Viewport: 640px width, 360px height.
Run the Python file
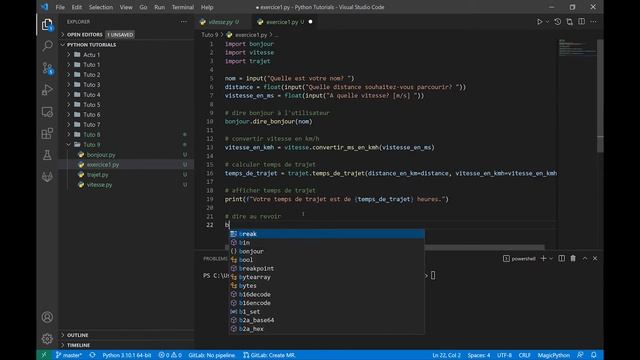tap(539, 22)
